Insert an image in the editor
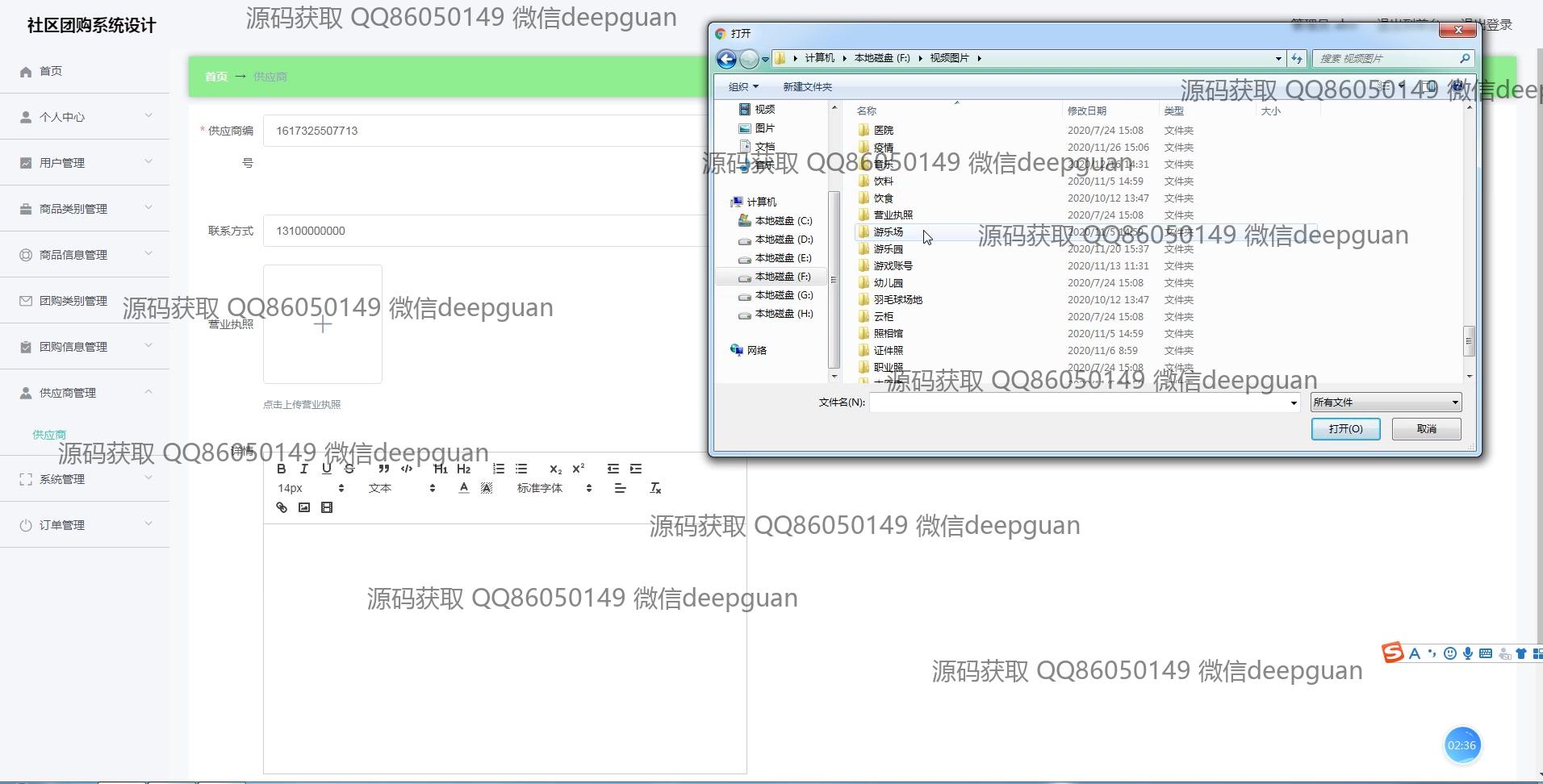The height and width of the screenshot is (784, 1543). pyautogui.click(x=304, y=507)
